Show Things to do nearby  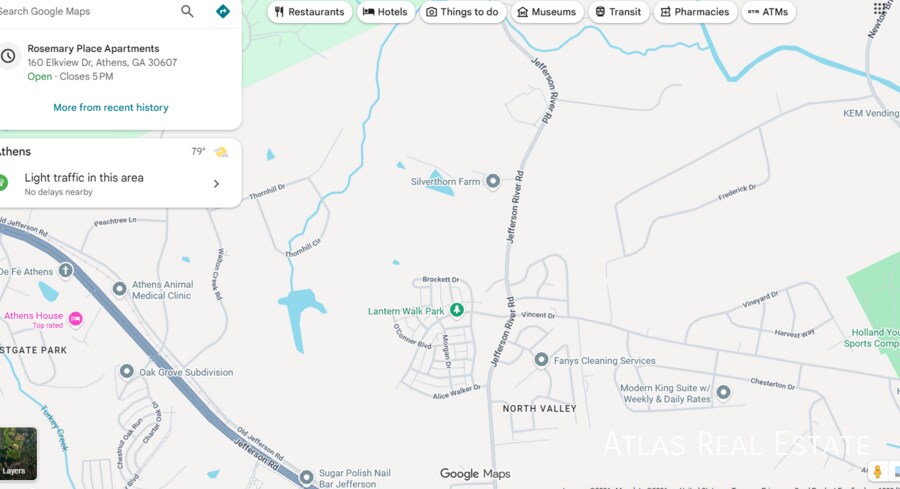point(462,12)
